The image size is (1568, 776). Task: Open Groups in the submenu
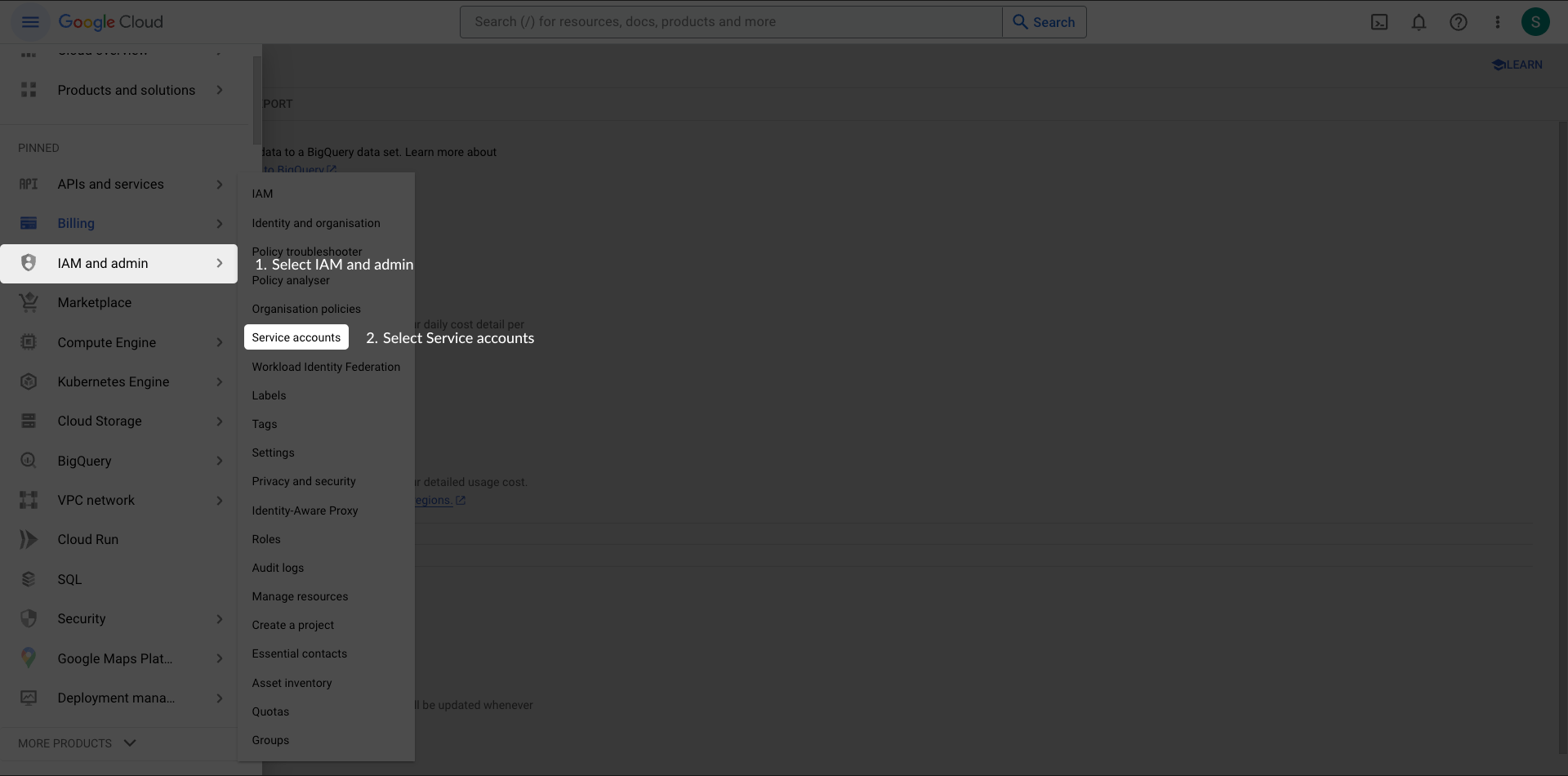(270, 740)
